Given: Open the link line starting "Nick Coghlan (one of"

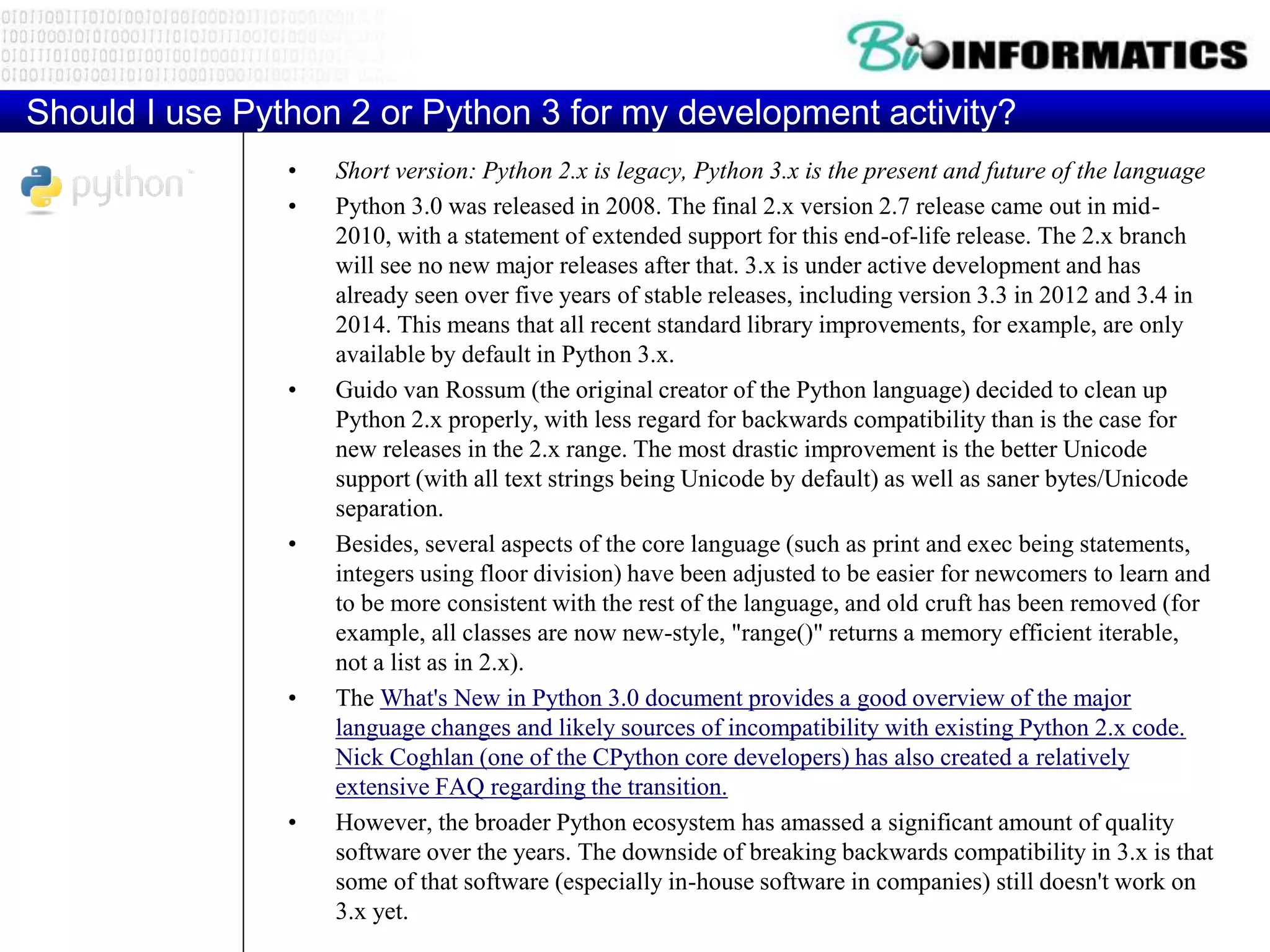Looking at the screenshot, I should point(732,758).
